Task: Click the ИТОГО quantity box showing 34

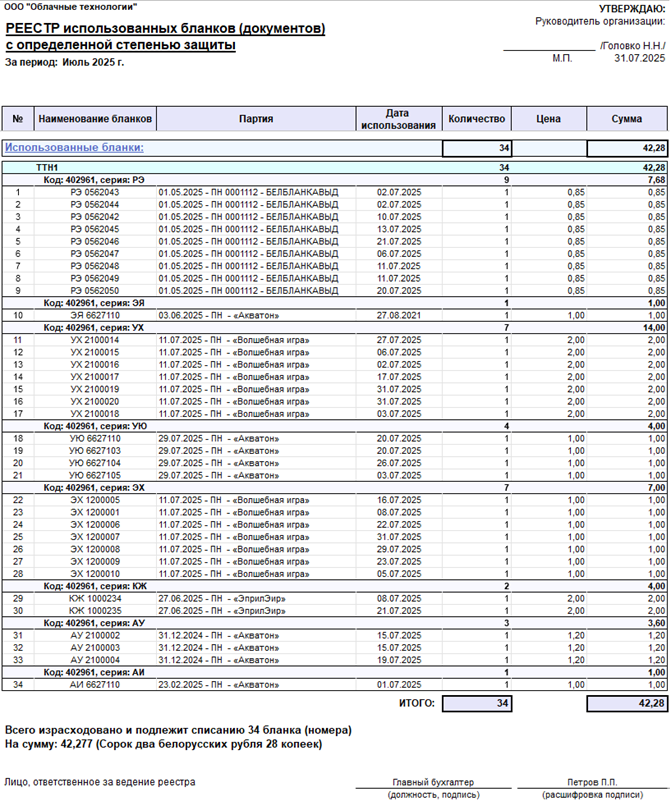Action: pos(477,704)
